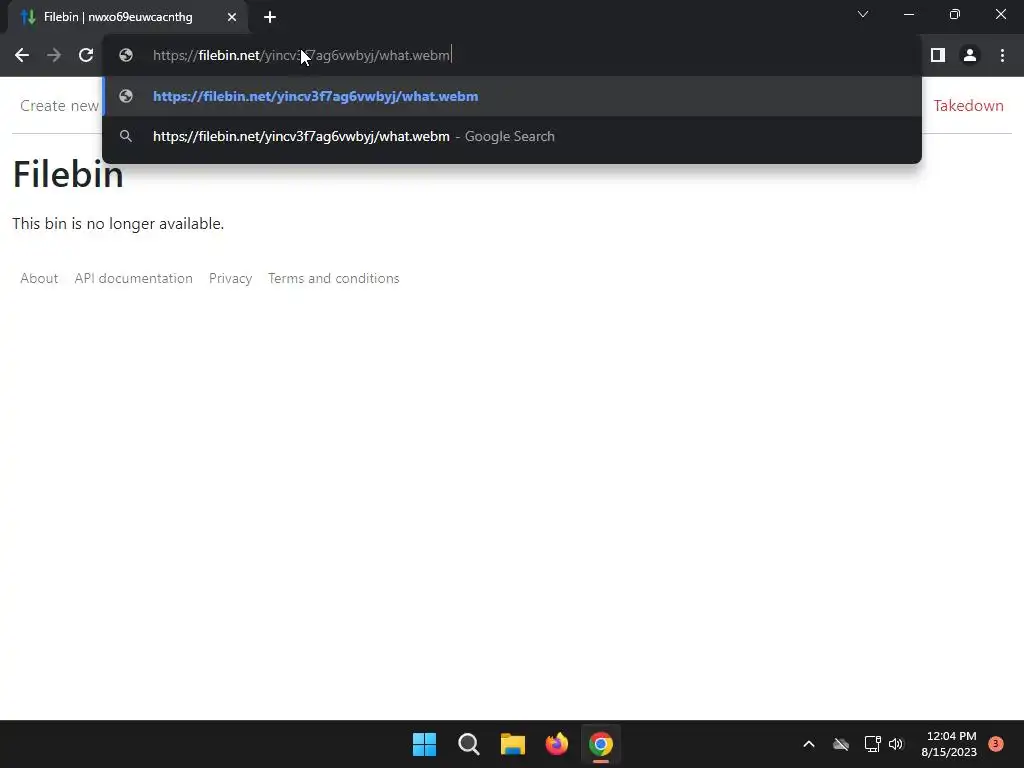Select the highlighted filebin.net URL suggestion

(512, 97)
